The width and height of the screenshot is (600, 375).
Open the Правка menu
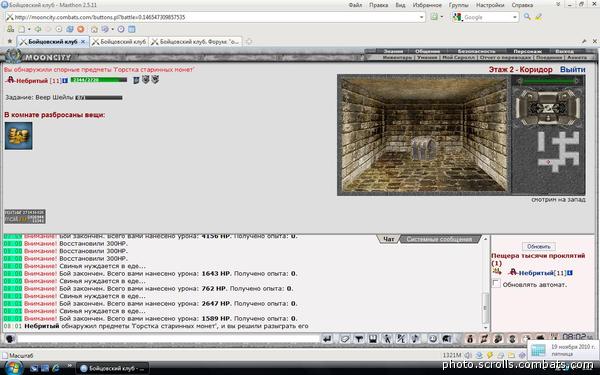pos(378,5)
